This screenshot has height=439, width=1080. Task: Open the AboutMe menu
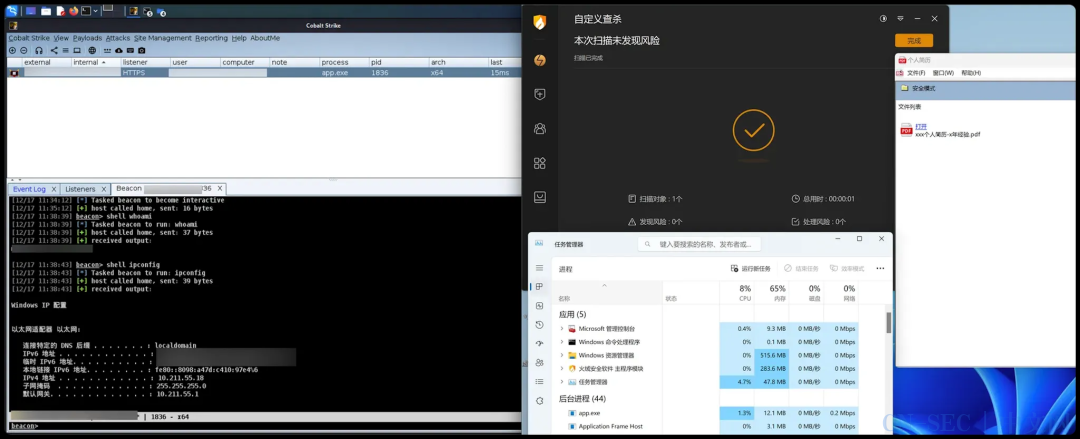click(265, 38)
